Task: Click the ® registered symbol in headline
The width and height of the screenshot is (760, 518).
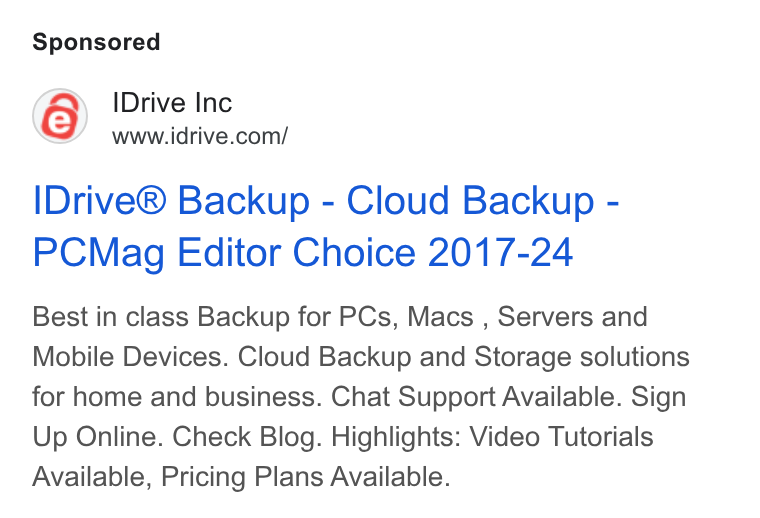Action: pos(150,200)
